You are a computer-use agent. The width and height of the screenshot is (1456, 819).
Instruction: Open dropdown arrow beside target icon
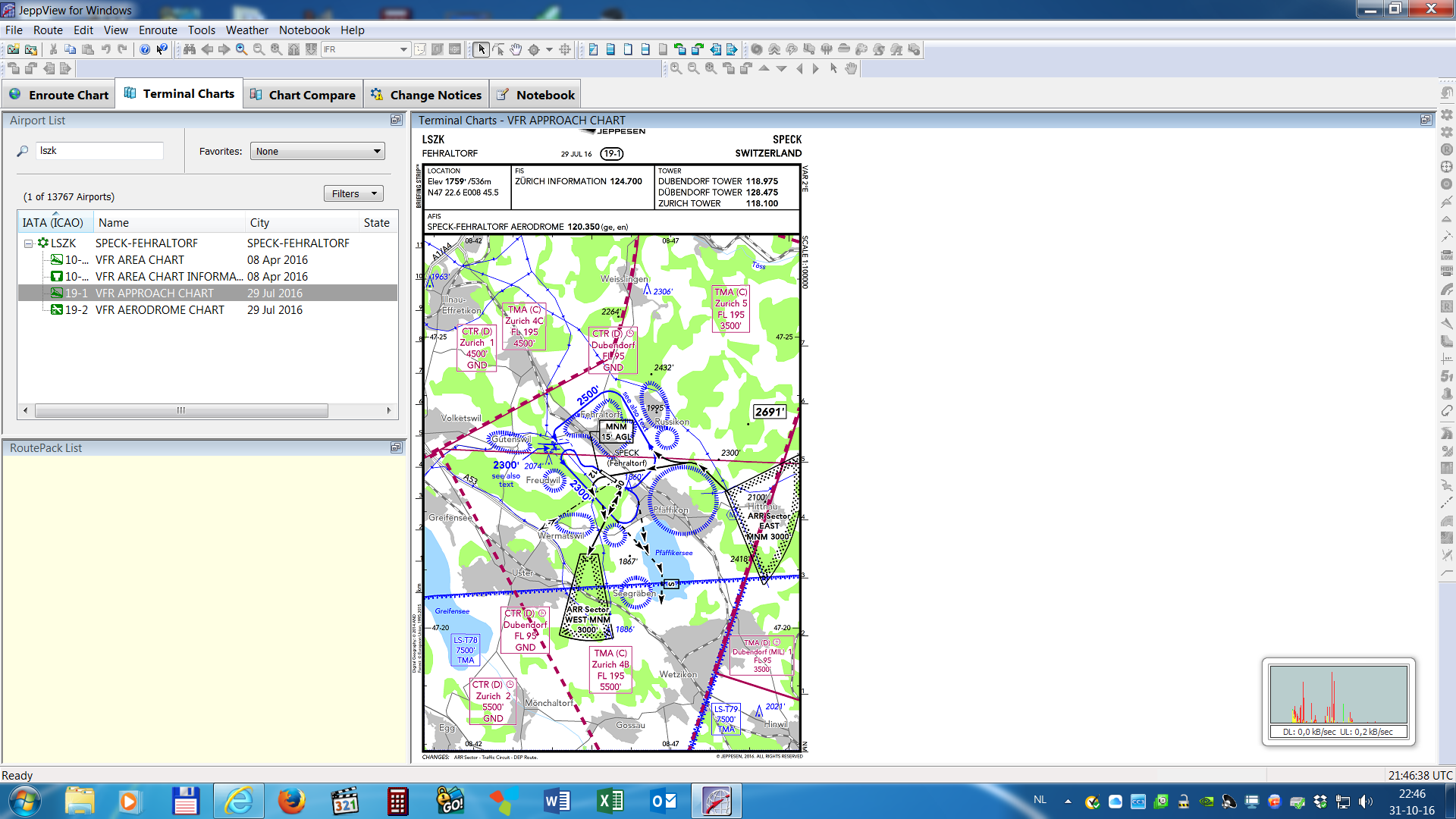(549, 49)
